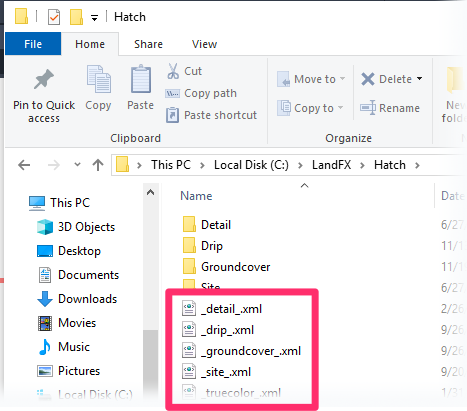Open the View ribbon tab

204,44
